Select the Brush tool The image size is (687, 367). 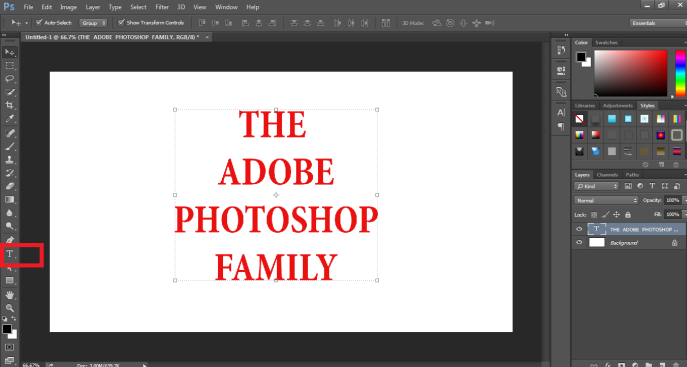pos(10,146)
